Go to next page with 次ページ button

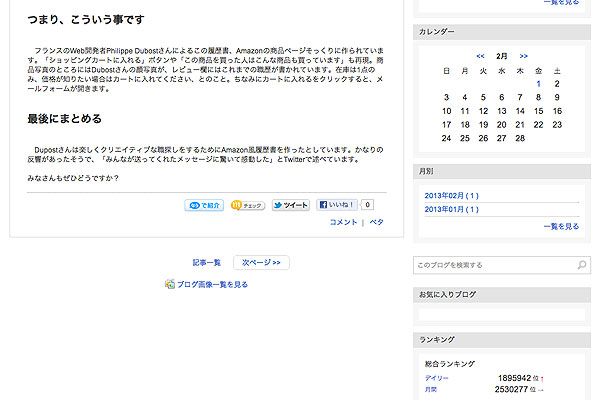click(x=261, y=263)
